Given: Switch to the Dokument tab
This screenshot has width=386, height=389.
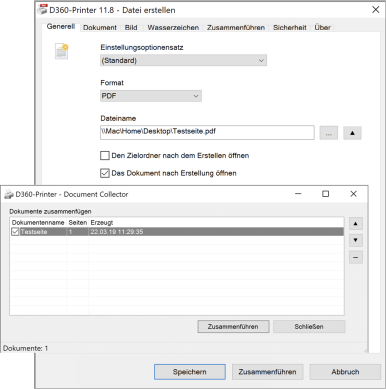Looking at the screenshot, I should point(100,28).
